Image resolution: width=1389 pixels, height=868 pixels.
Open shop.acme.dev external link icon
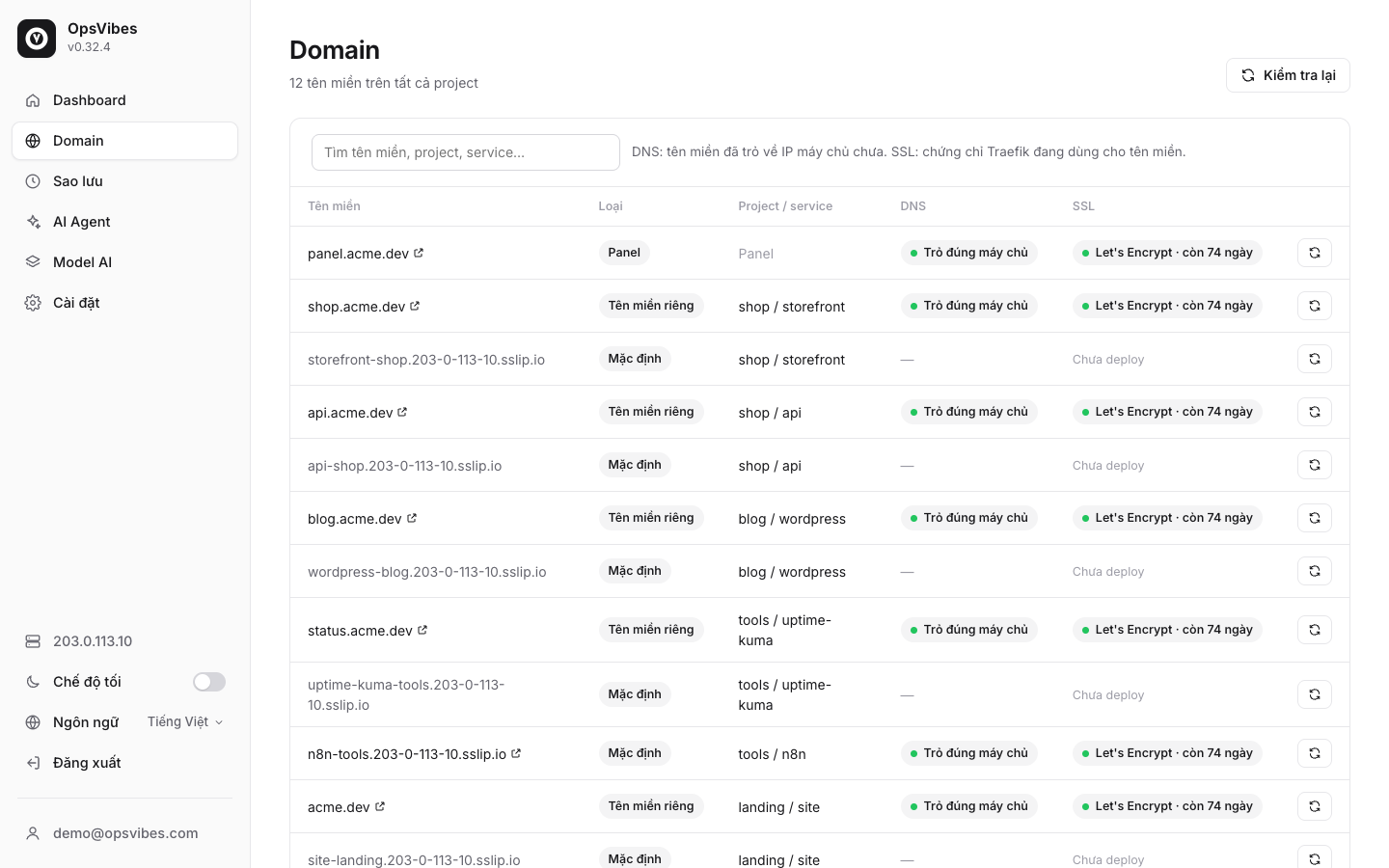click(x=415, y=306)
